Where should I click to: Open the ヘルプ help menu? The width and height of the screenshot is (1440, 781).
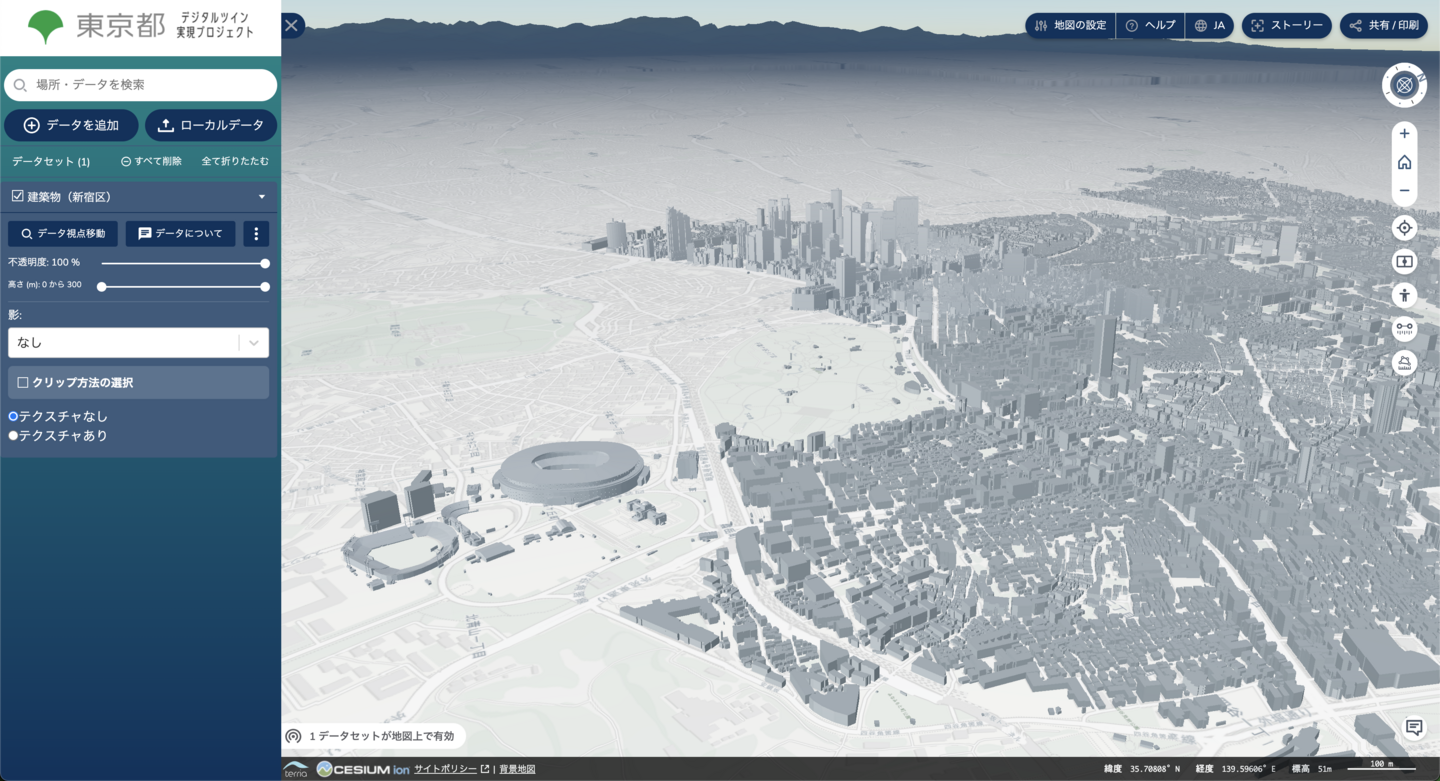1150,25
